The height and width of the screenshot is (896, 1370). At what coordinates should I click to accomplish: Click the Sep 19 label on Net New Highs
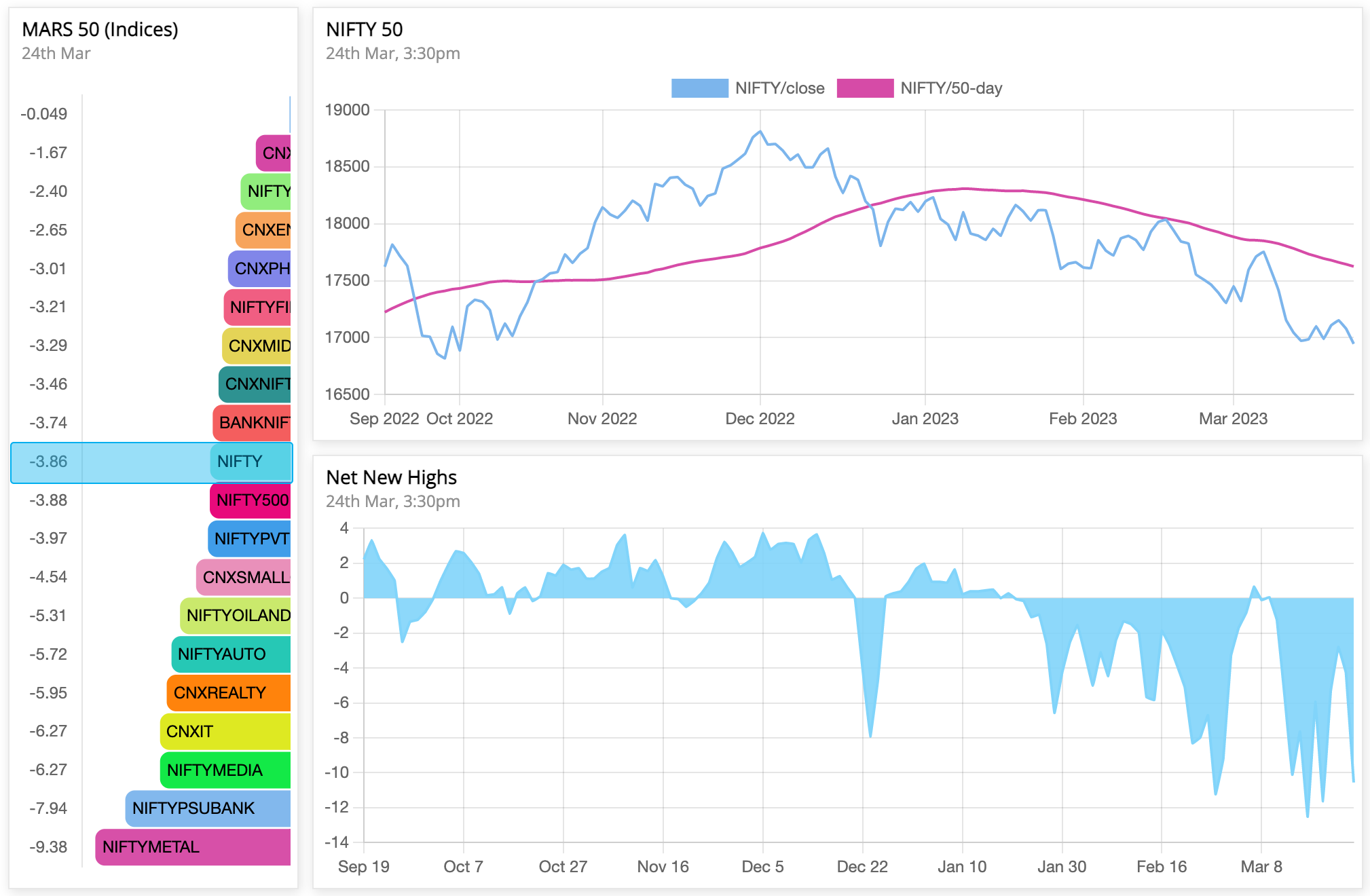pos(364,867)
